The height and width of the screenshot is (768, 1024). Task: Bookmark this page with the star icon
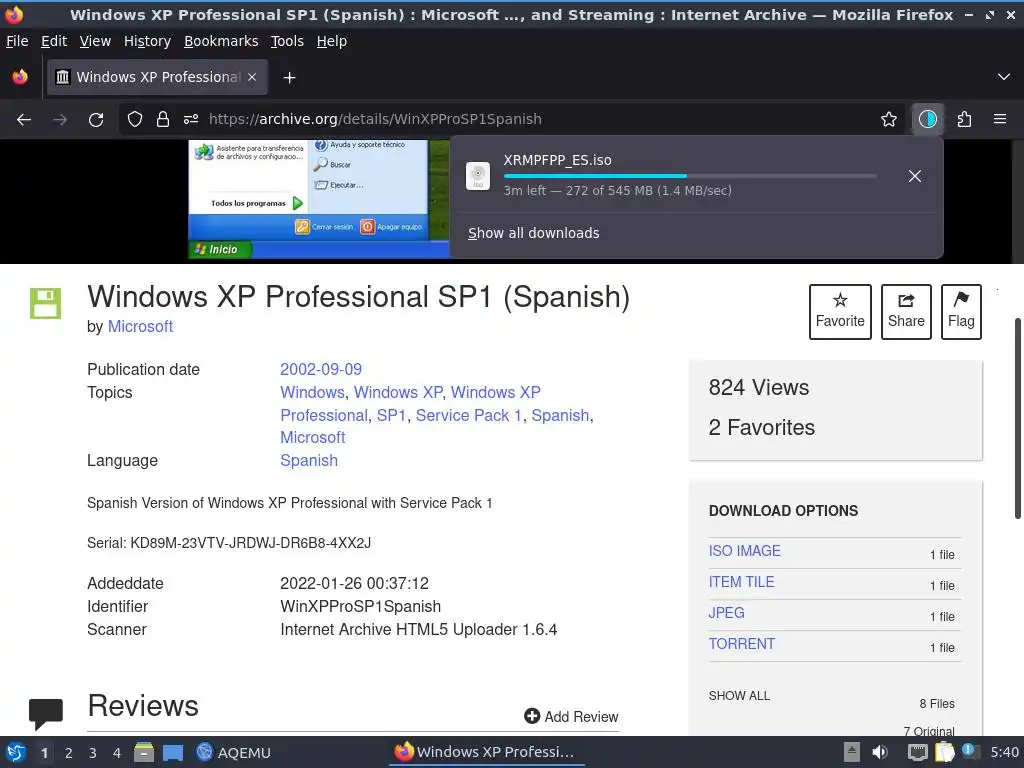(889, 119)
